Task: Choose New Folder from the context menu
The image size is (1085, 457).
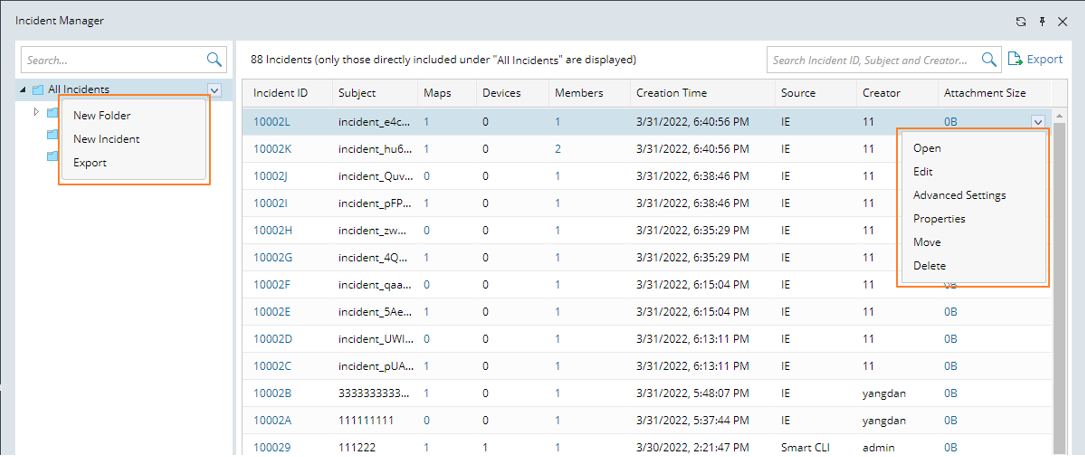Action: coord(102,116)
